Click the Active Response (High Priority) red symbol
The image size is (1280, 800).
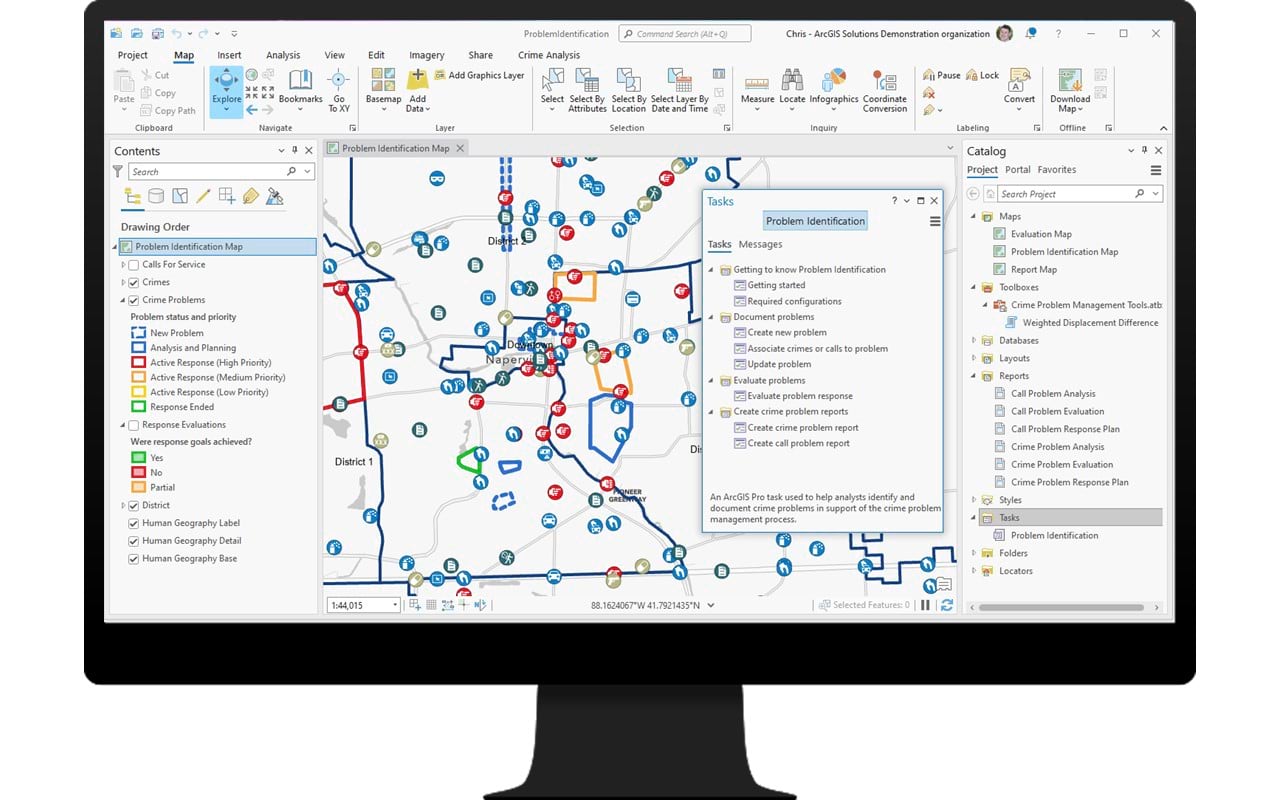pos(138,363)
